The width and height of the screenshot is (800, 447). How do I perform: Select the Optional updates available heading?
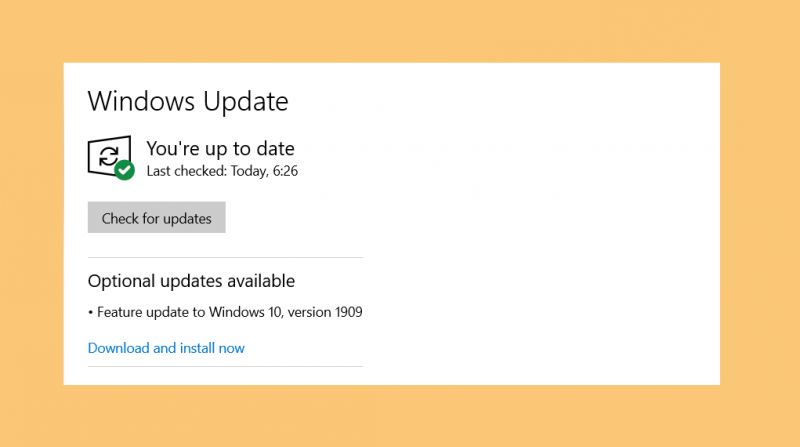191,281
